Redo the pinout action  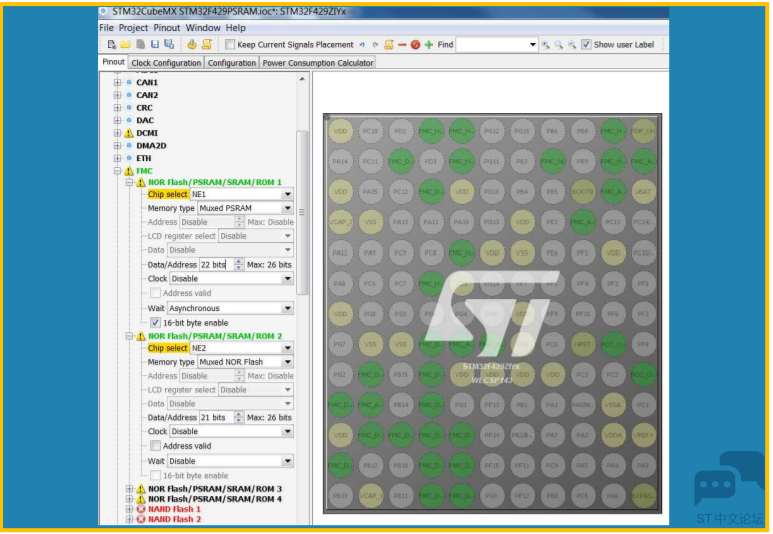pyautogui.click(x=375, y=45)
